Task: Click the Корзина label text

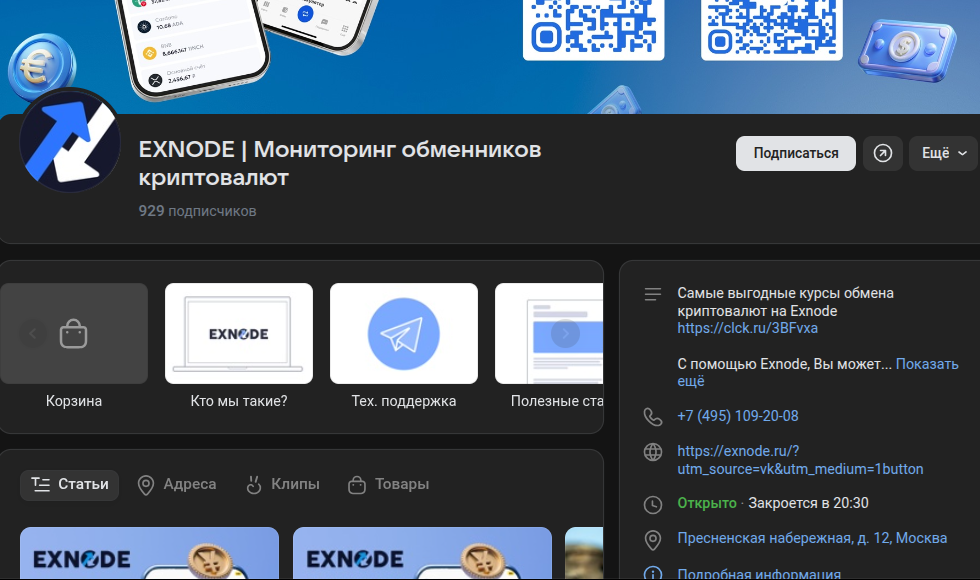Action: point(74,401)
